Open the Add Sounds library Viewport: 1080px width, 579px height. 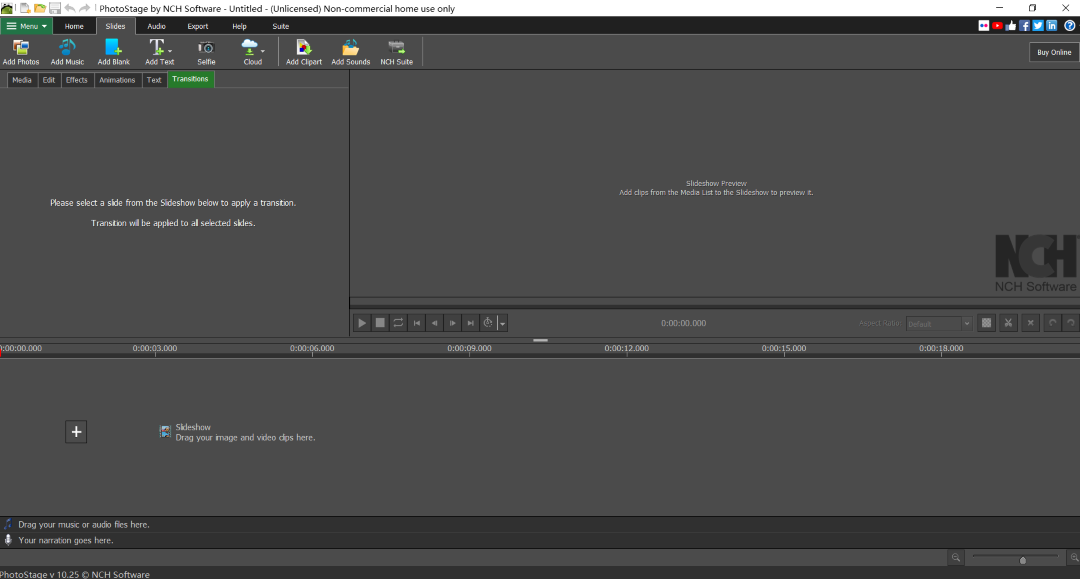[x=350, y=52]
